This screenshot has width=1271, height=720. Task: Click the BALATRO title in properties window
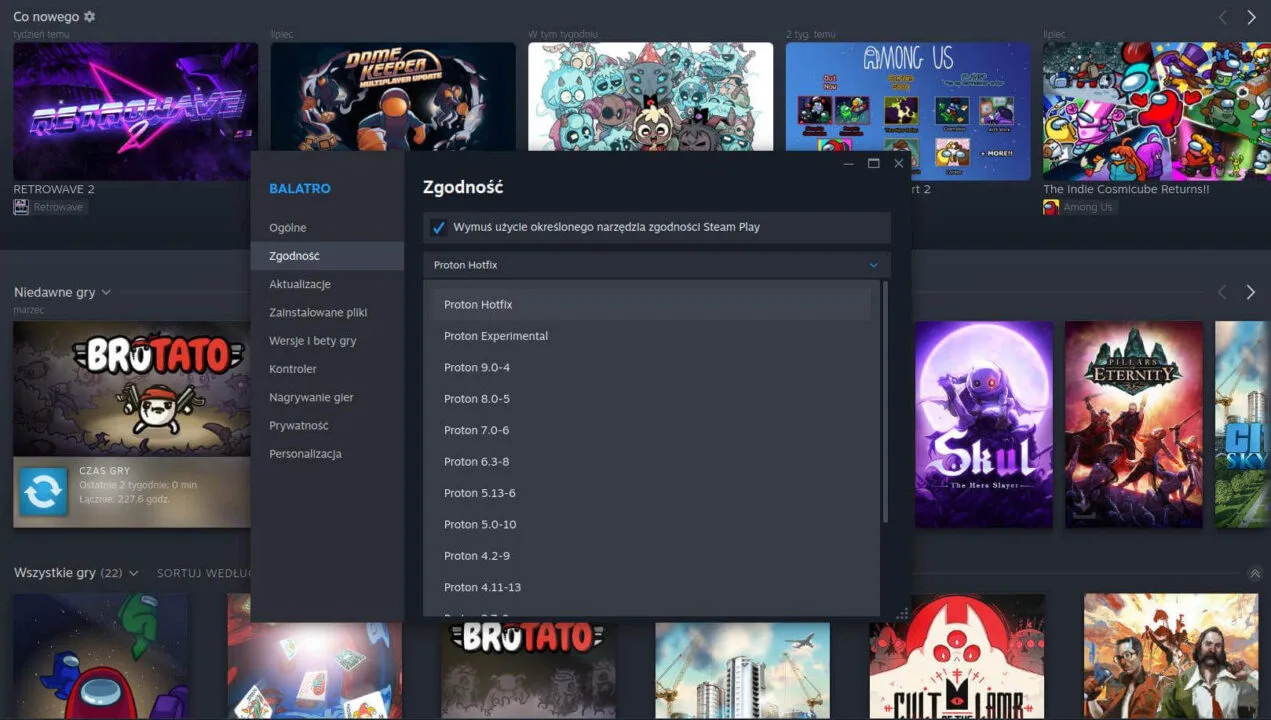click(299, 188)
